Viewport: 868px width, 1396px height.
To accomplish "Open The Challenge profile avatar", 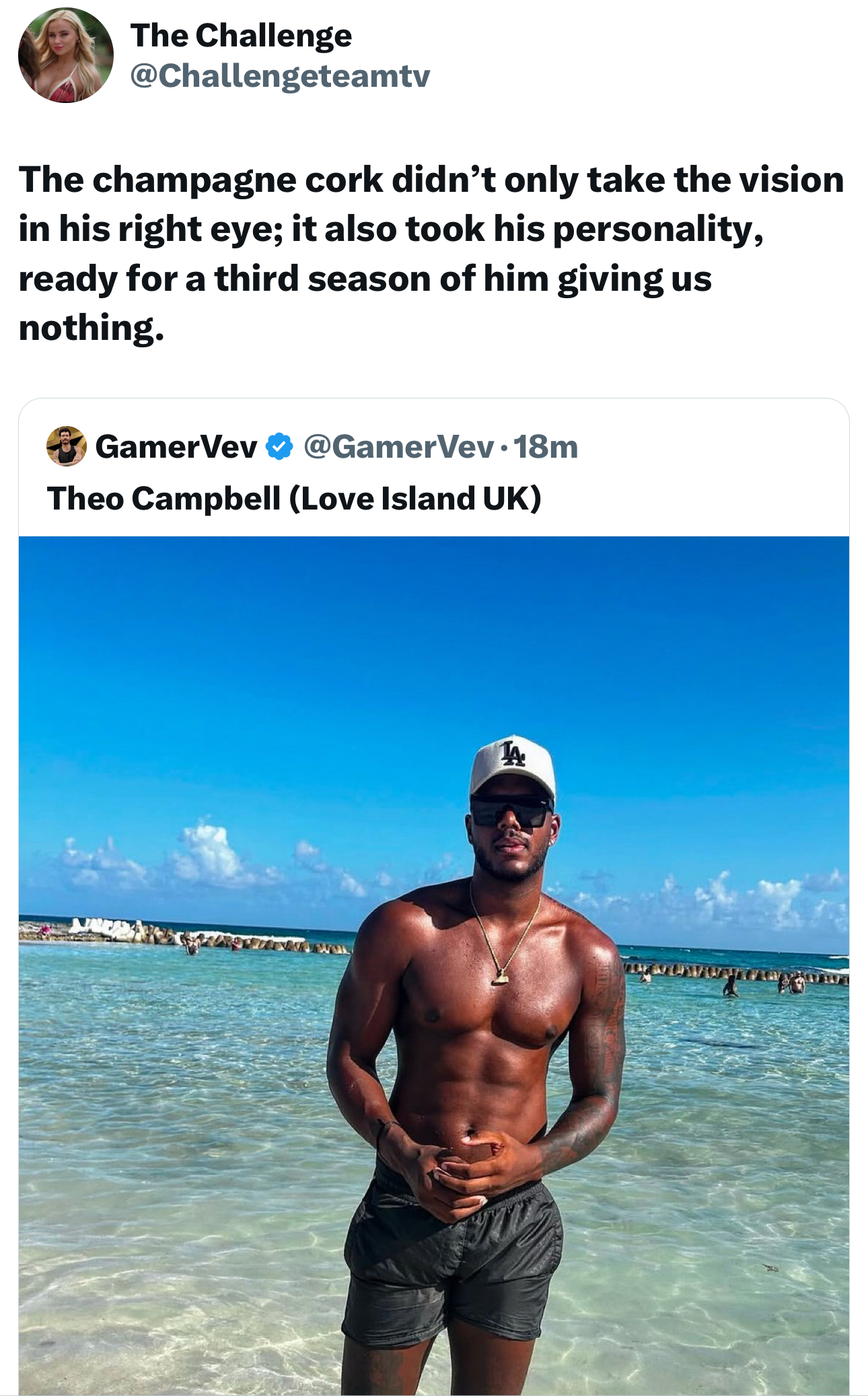I will pyautogui.click(x=66, y=55).
